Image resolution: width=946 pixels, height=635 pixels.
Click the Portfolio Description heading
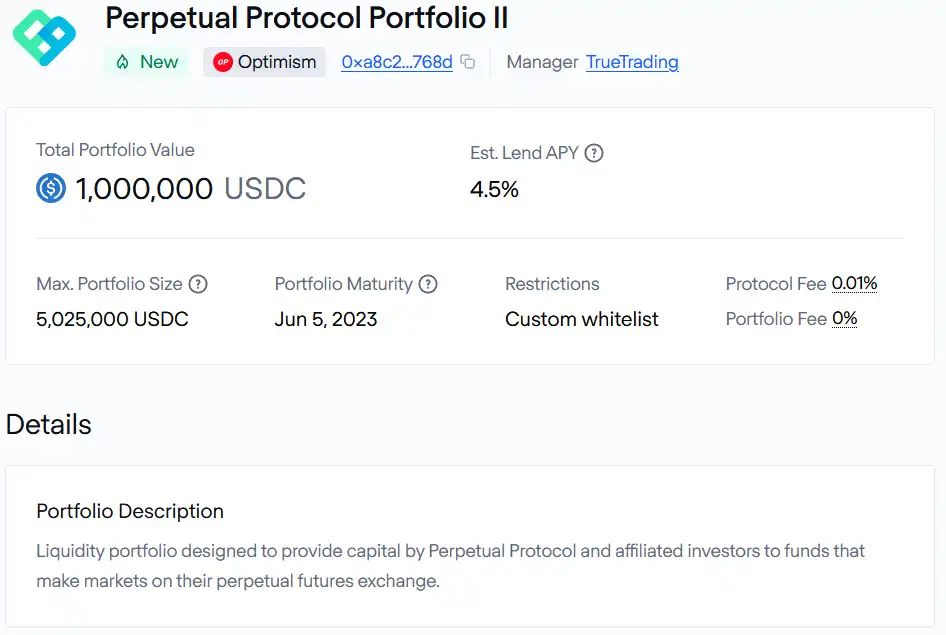click(130, 511)
